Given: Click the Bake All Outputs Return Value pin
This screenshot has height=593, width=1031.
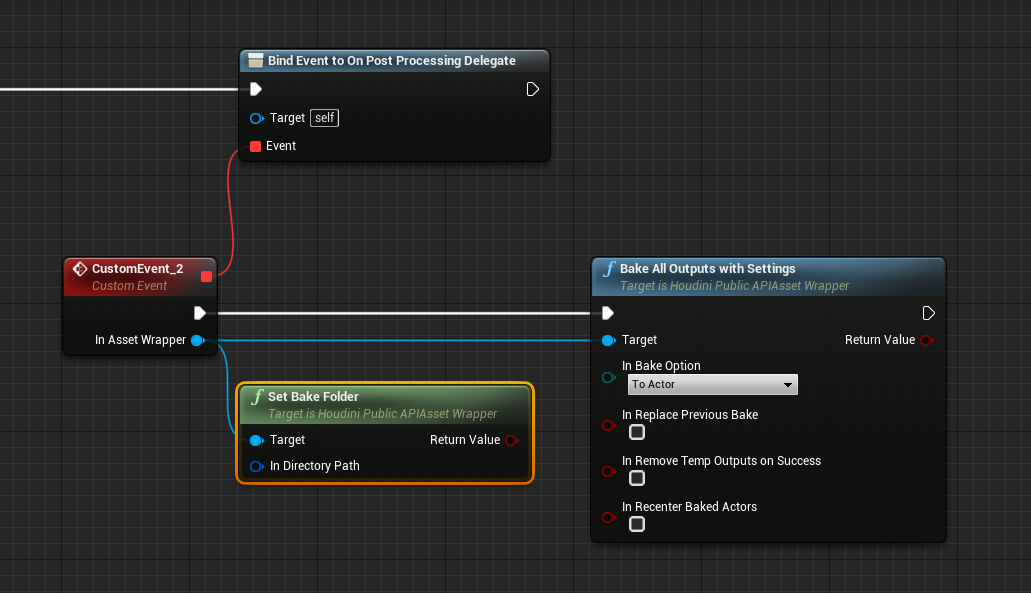Looking at the screenshot, I should [x=926, y=340].
